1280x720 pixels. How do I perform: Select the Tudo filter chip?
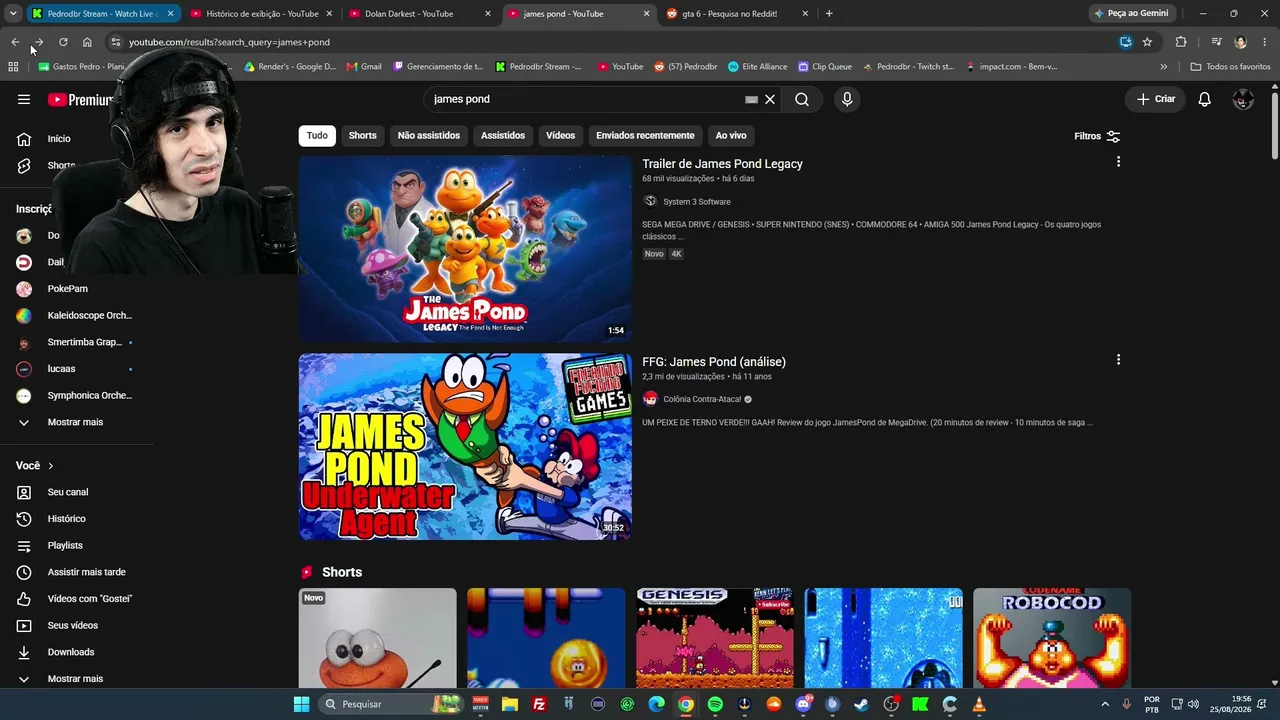pyautogui.click(x=317, y=135)
